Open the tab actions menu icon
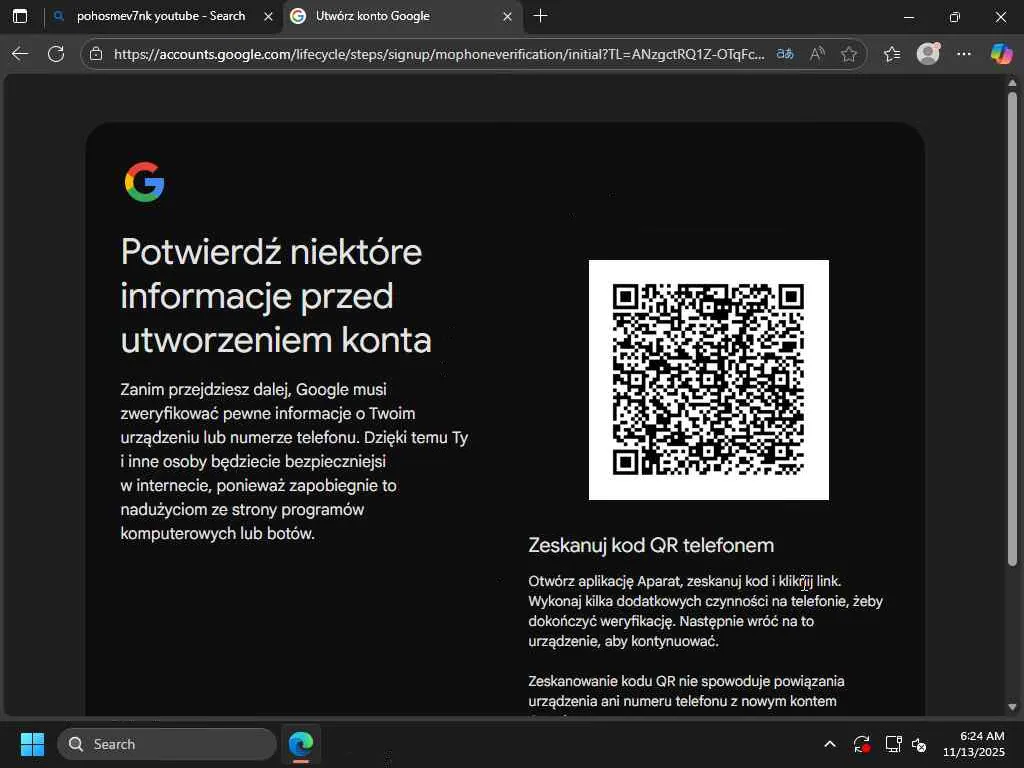This screenshot has width=1024, height=768. click(20, 16)
